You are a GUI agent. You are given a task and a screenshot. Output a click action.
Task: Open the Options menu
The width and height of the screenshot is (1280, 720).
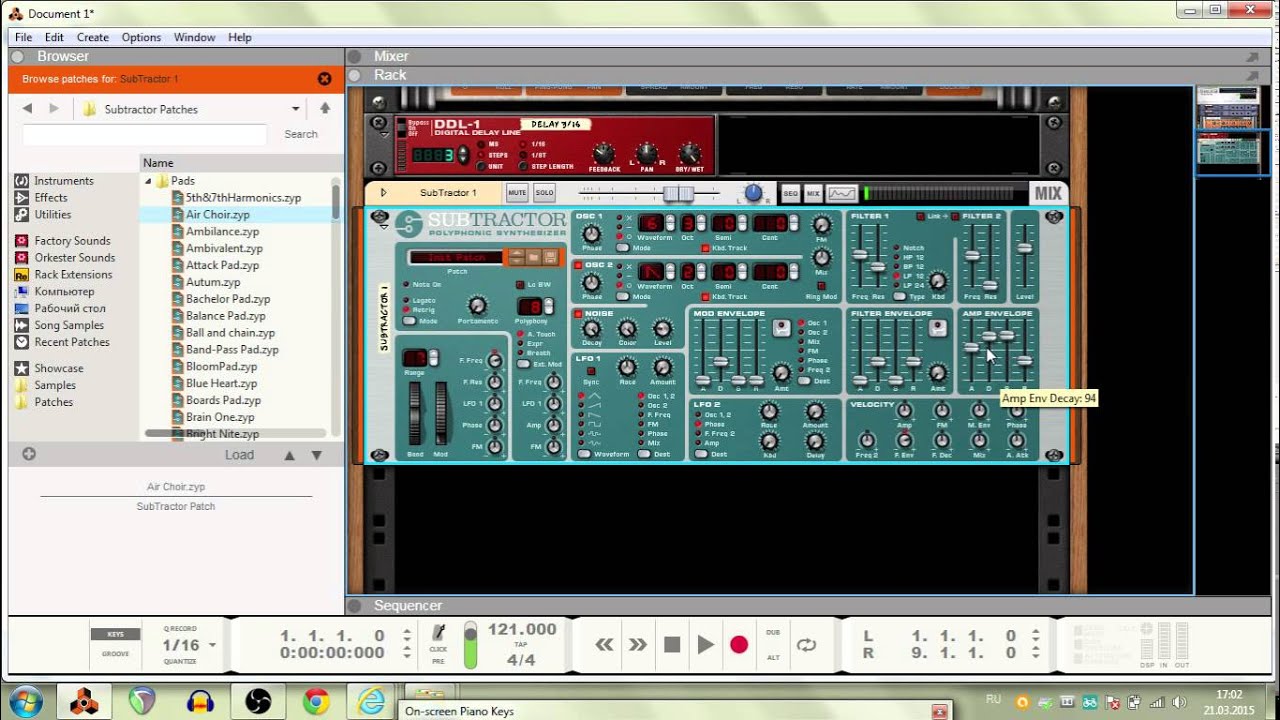[x=141, y=37]
